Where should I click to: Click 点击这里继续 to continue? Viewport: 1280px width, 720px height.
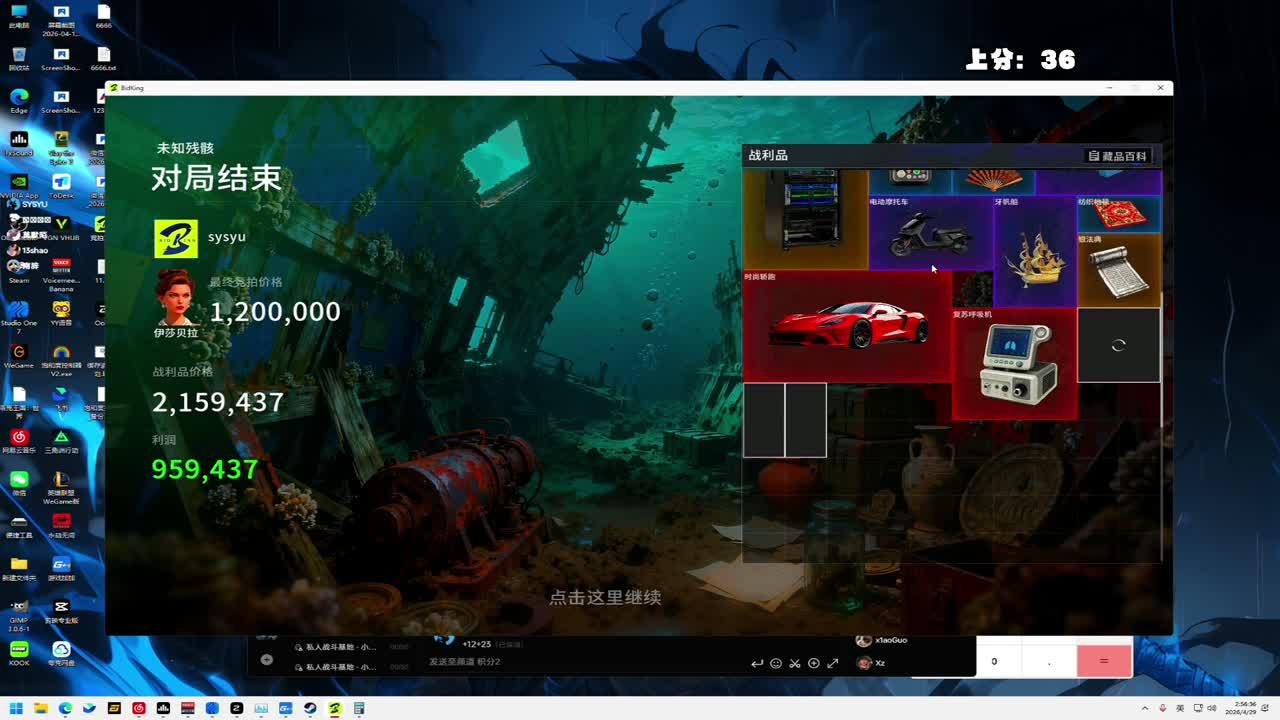click(605, 597)
